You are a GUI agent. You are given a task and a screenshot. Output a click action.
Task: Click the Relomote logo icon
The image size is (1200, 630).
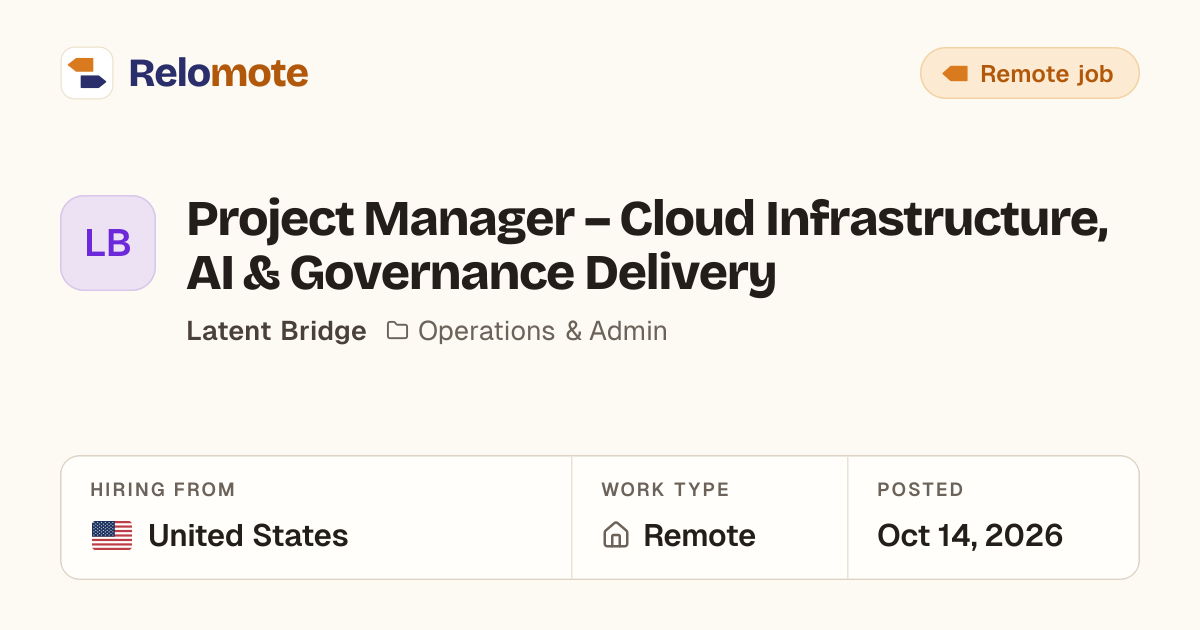click(x=87, y=73)
